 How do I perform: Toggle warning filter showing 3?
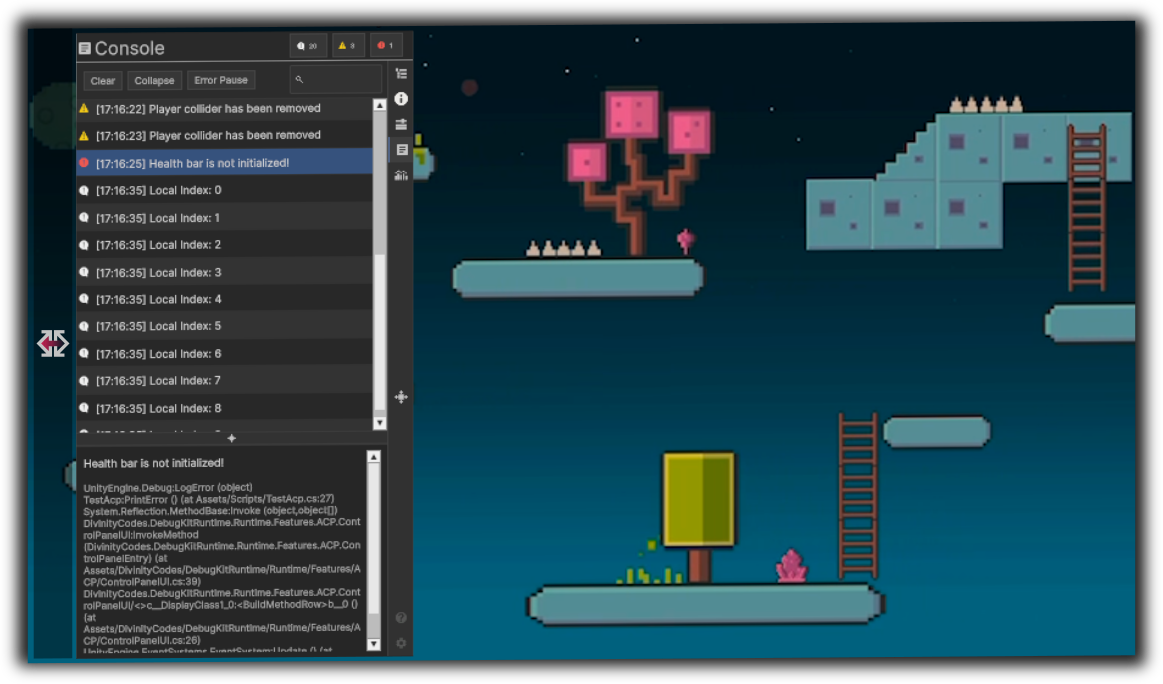point(346,46)
